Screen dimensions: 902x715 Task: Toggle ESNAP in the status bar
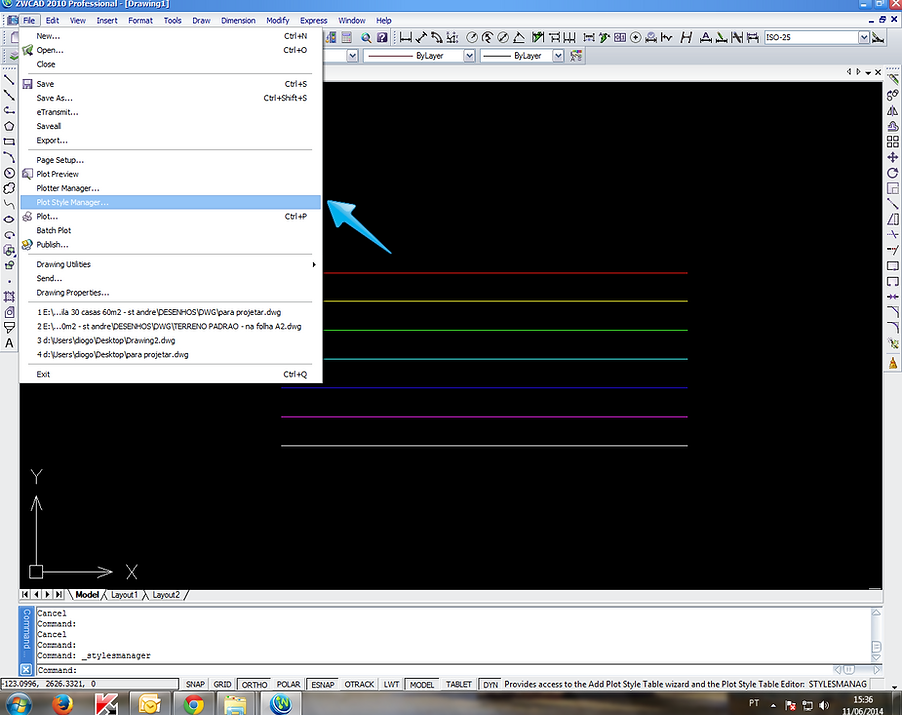pos(323,684)
